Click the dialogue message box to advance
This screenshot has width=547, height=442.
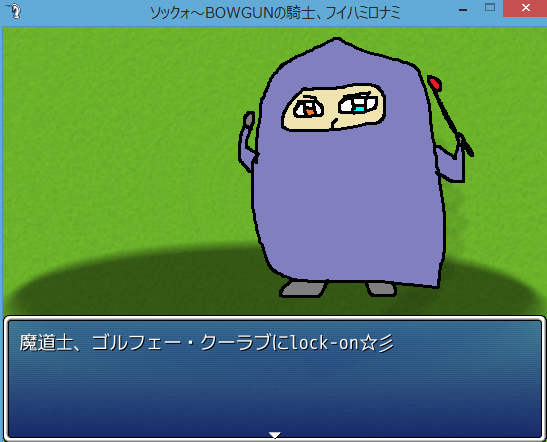coord(274,379)
